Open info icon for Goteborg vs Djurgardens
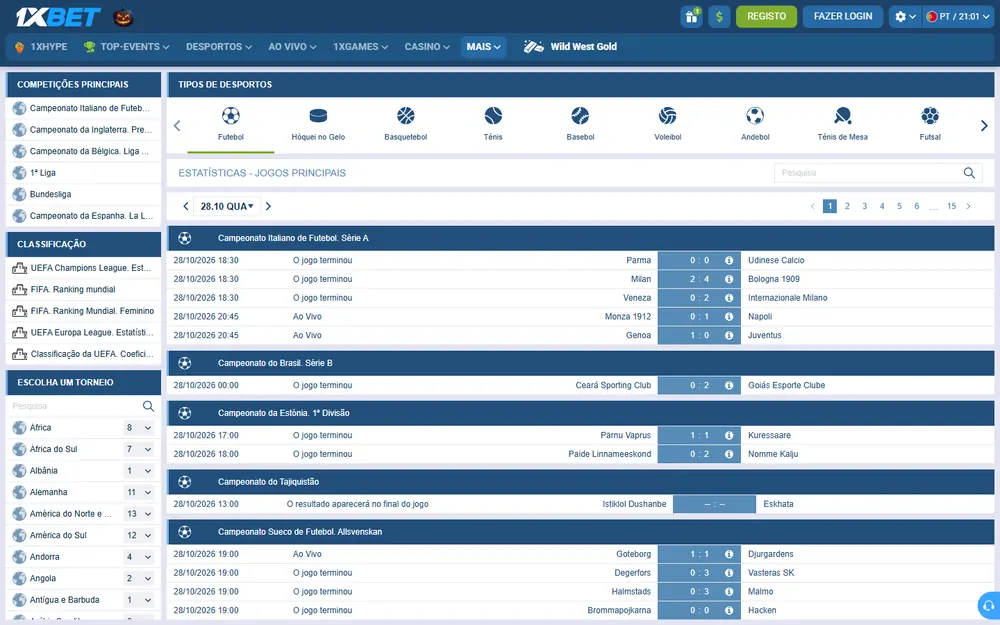 click(x=728, y=554)
